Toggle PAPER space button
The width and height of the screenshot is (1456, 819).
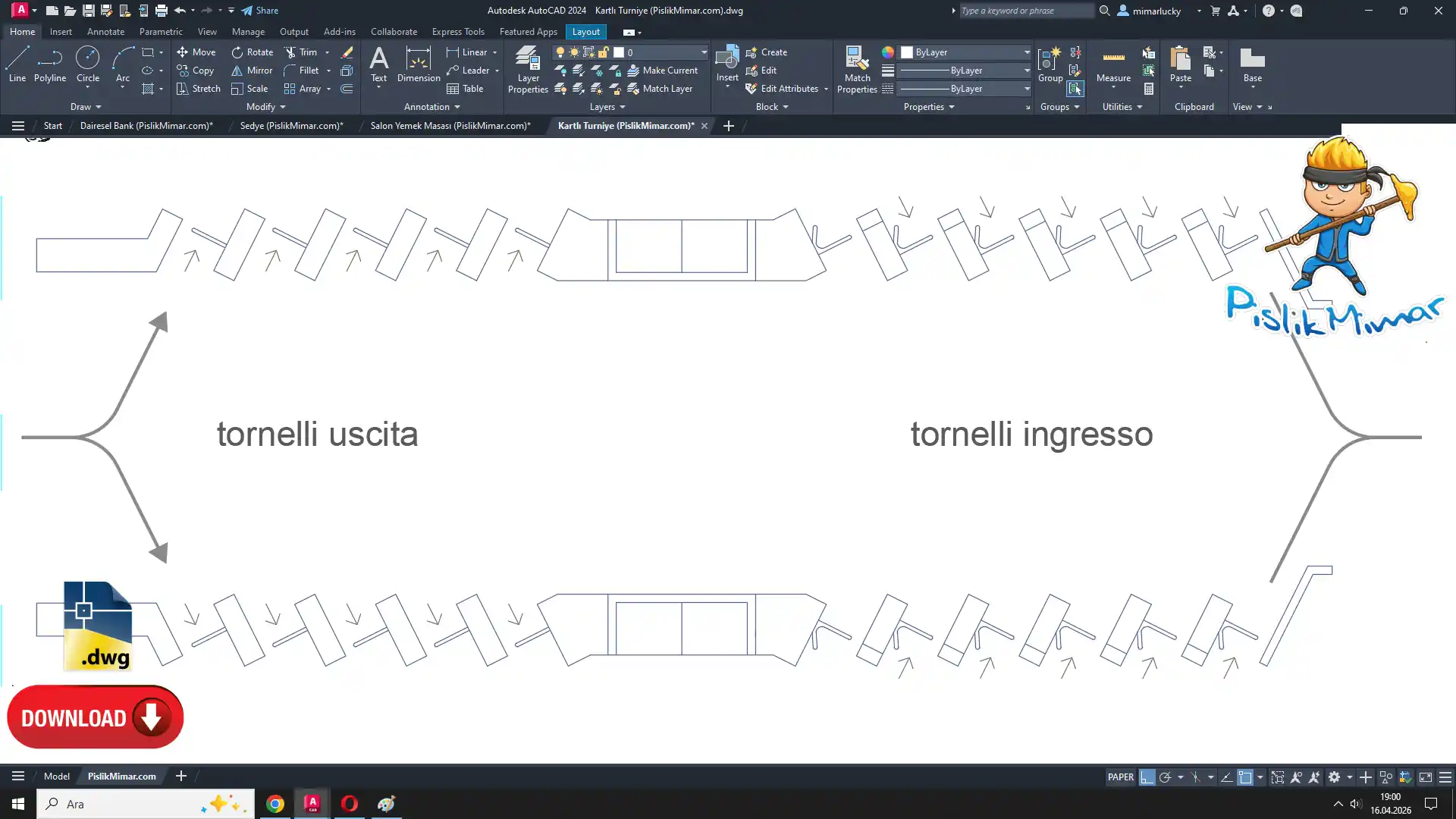pyautogui.click(x=1120, y=777)
